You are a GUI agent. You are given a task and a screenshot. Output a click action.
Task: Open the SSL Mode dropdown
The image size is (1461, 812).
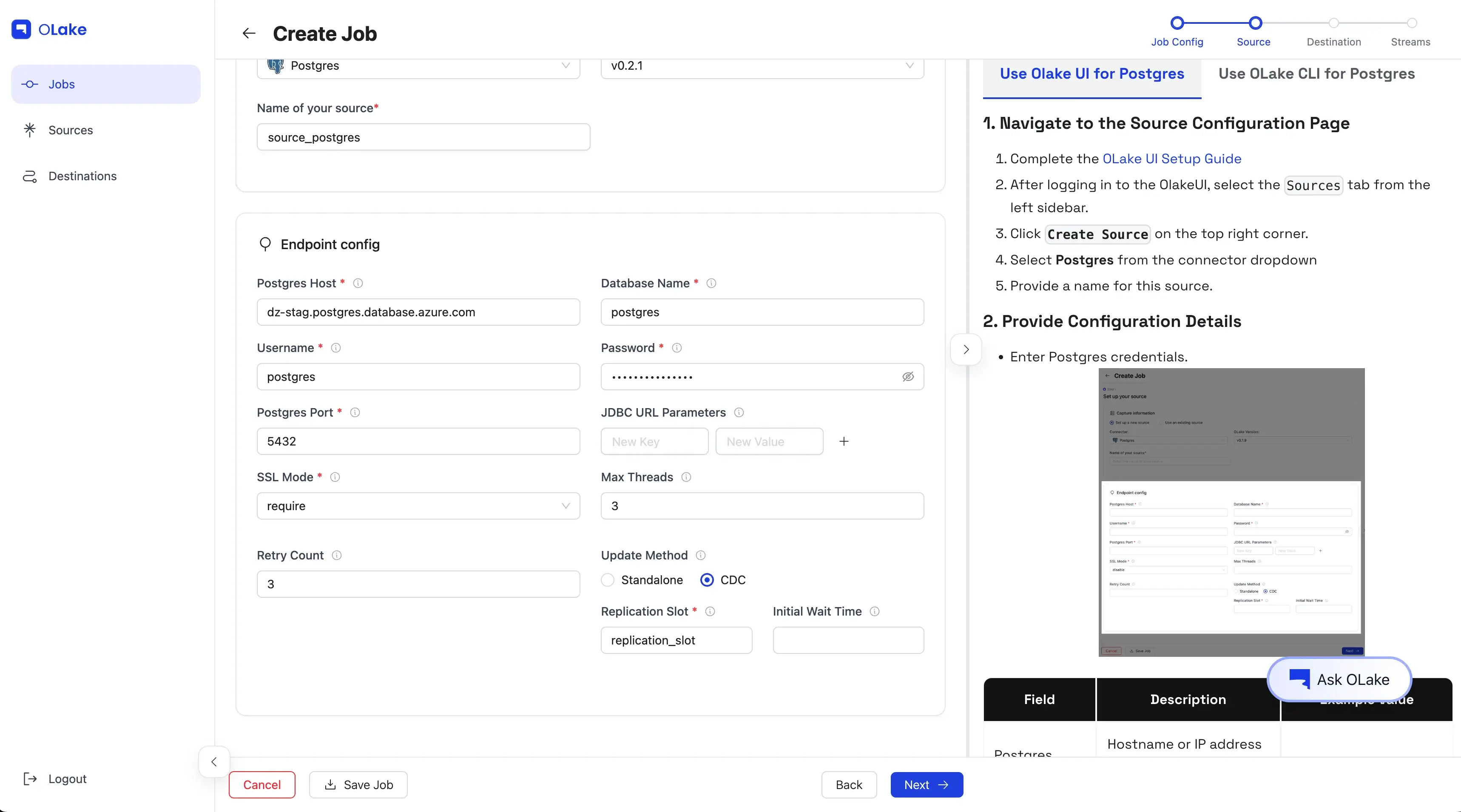(x=418, y=506)
